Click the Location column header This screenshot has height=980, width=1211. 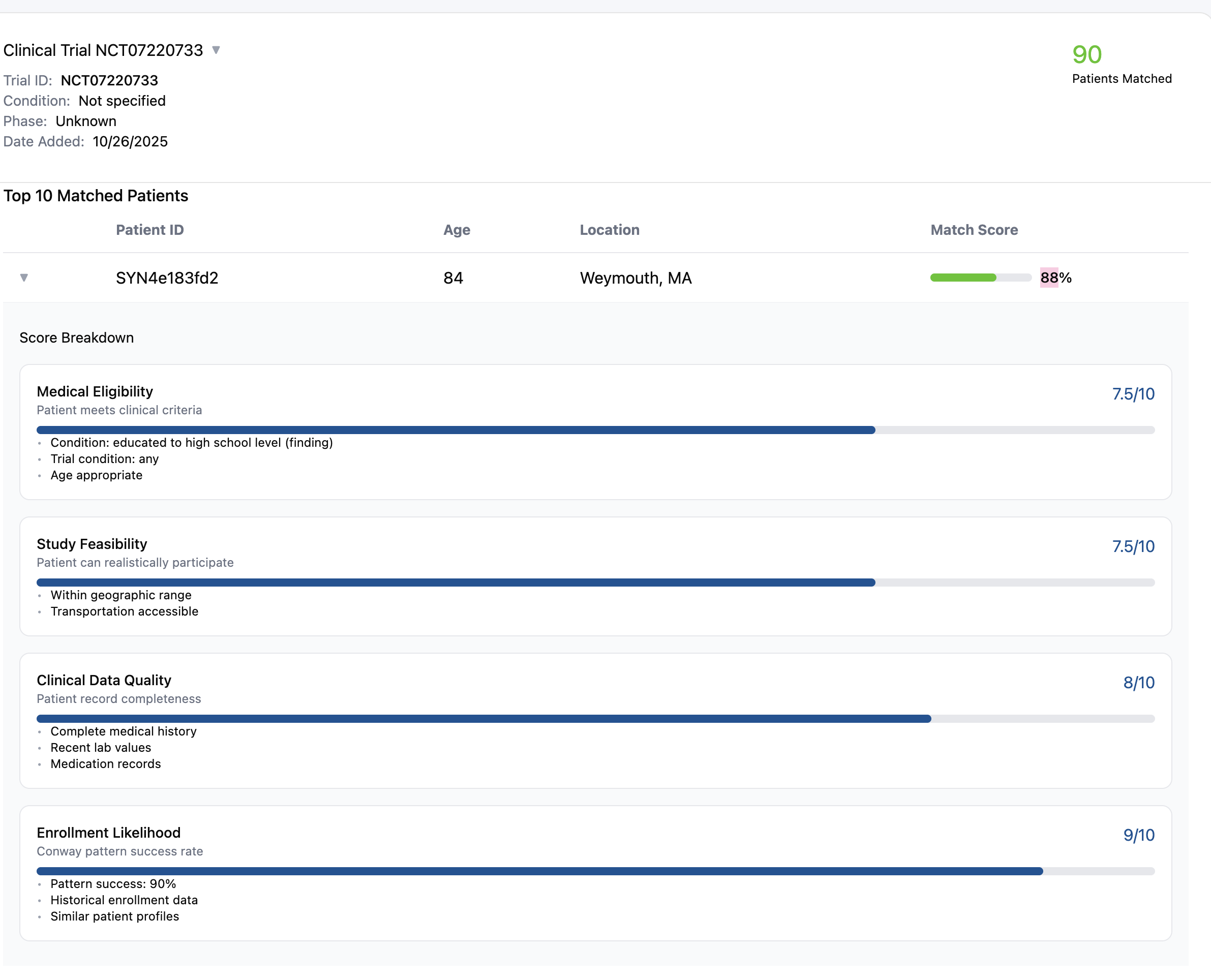tap(609, 230)
